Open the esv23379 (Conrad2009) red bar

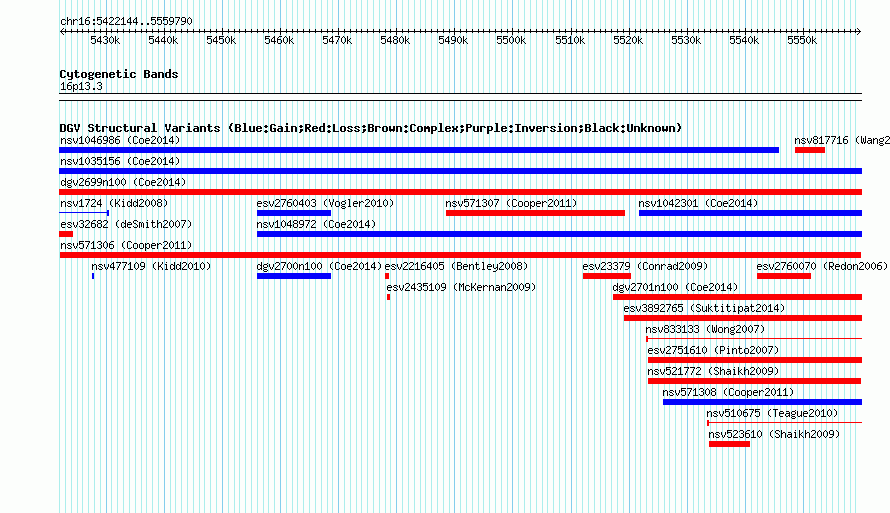click(607, 276)
